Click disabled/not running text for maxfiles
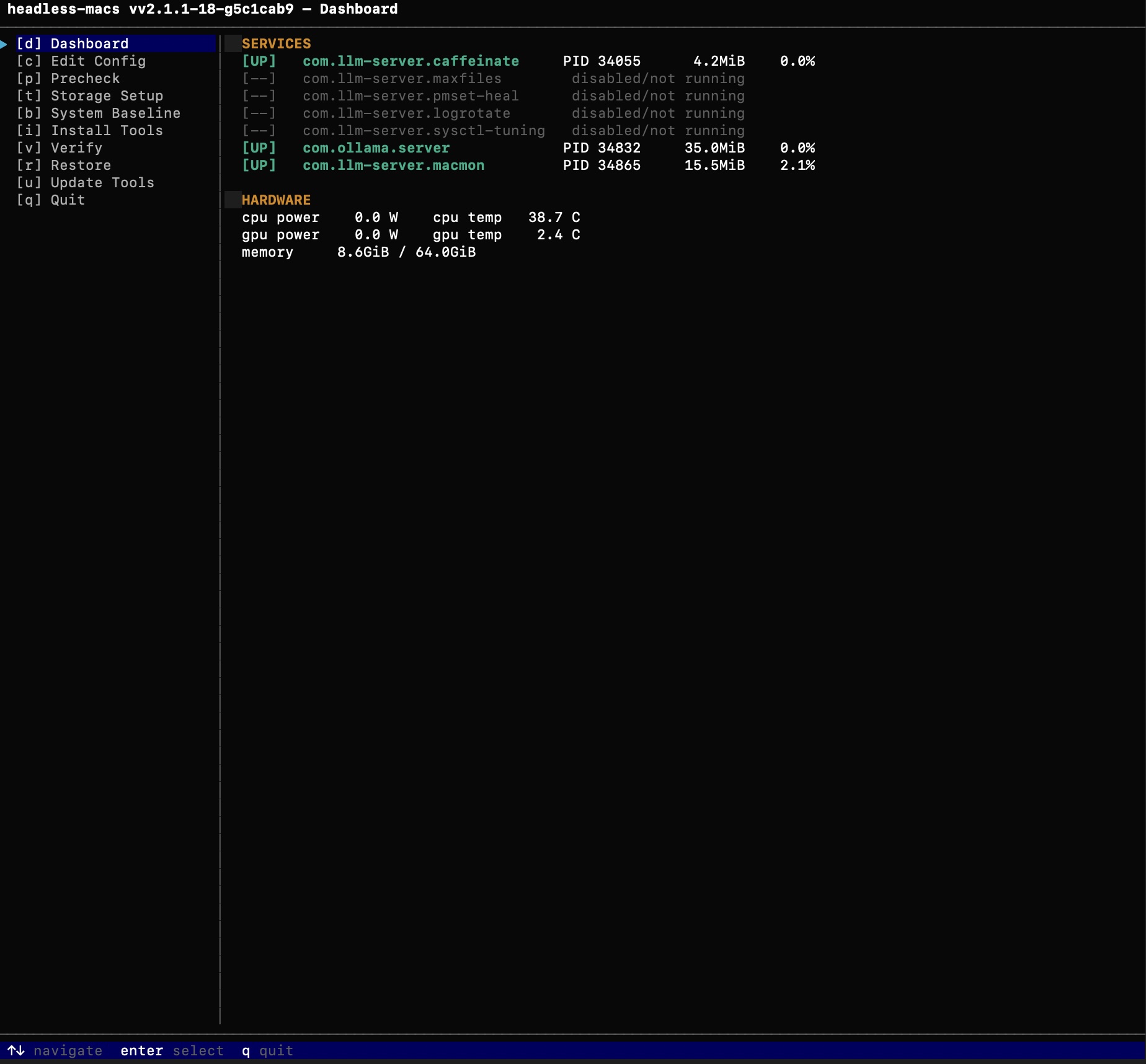This screenshot has width=1146, height=1064. [659, 78]
